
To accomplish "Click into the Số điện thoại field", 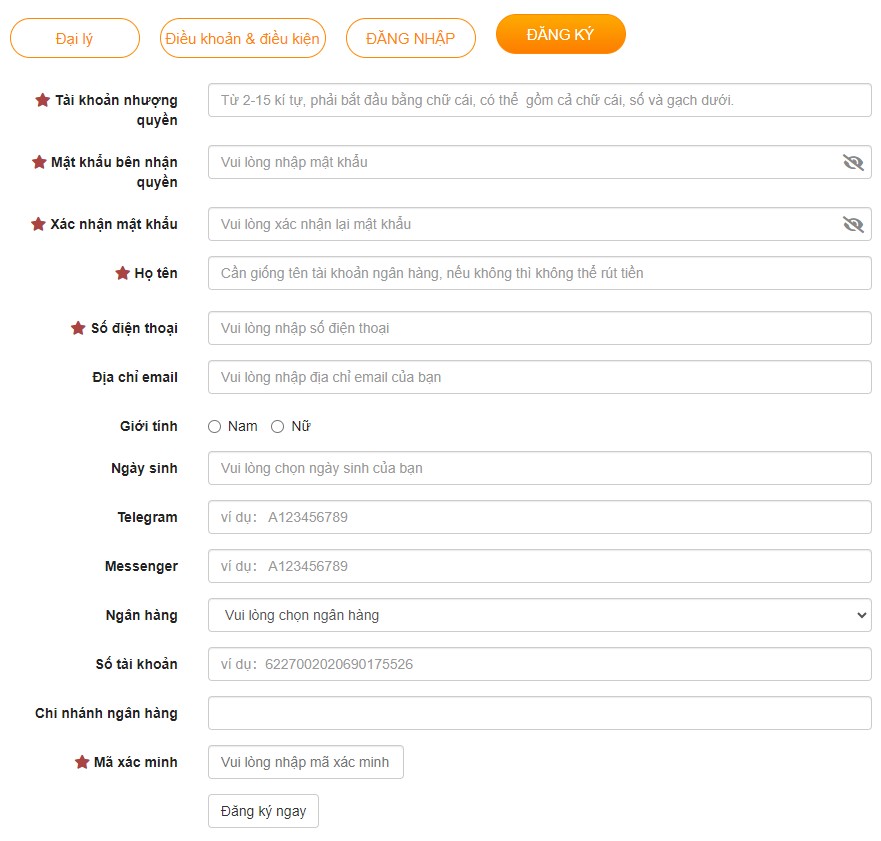I will tap(539, 328).
